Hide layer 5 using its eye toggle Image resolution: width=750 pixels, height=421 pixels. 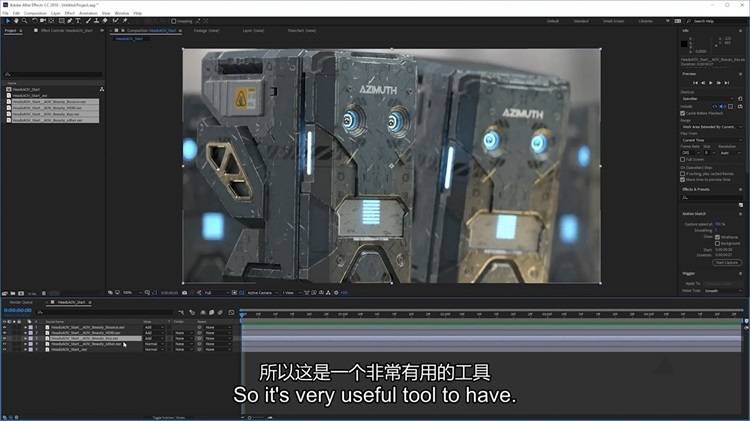click(5, 349)
